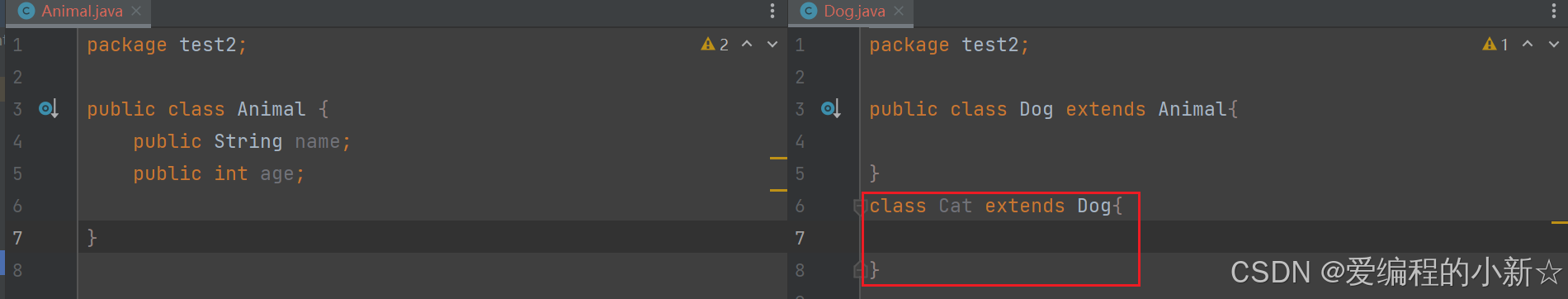Collapse the Cat class code fold marker

point(859,206)
